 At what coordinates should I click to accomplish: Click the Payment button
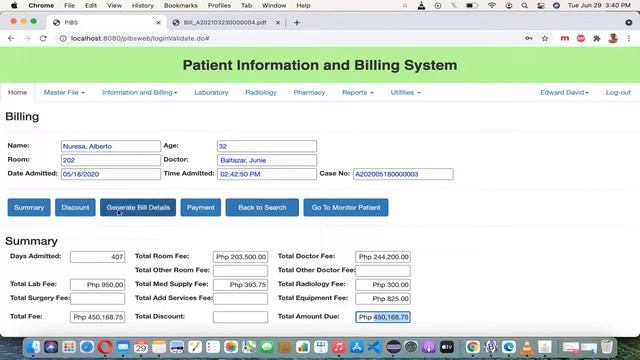200,207
